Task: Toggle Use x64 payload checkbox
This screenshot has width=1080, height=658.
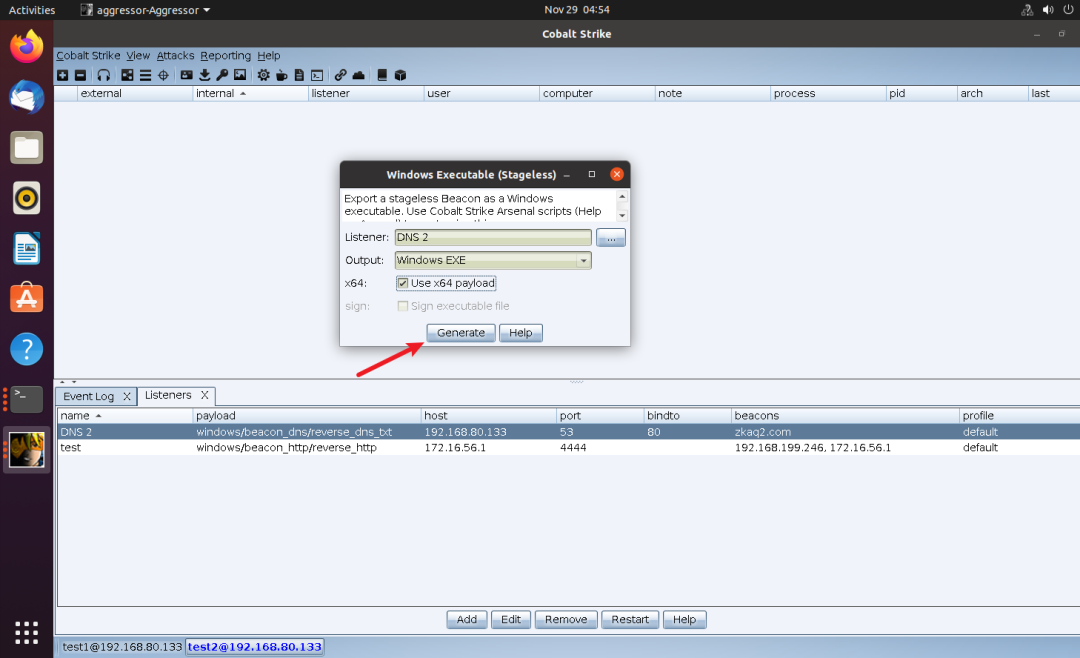Action: coord(403,283)
